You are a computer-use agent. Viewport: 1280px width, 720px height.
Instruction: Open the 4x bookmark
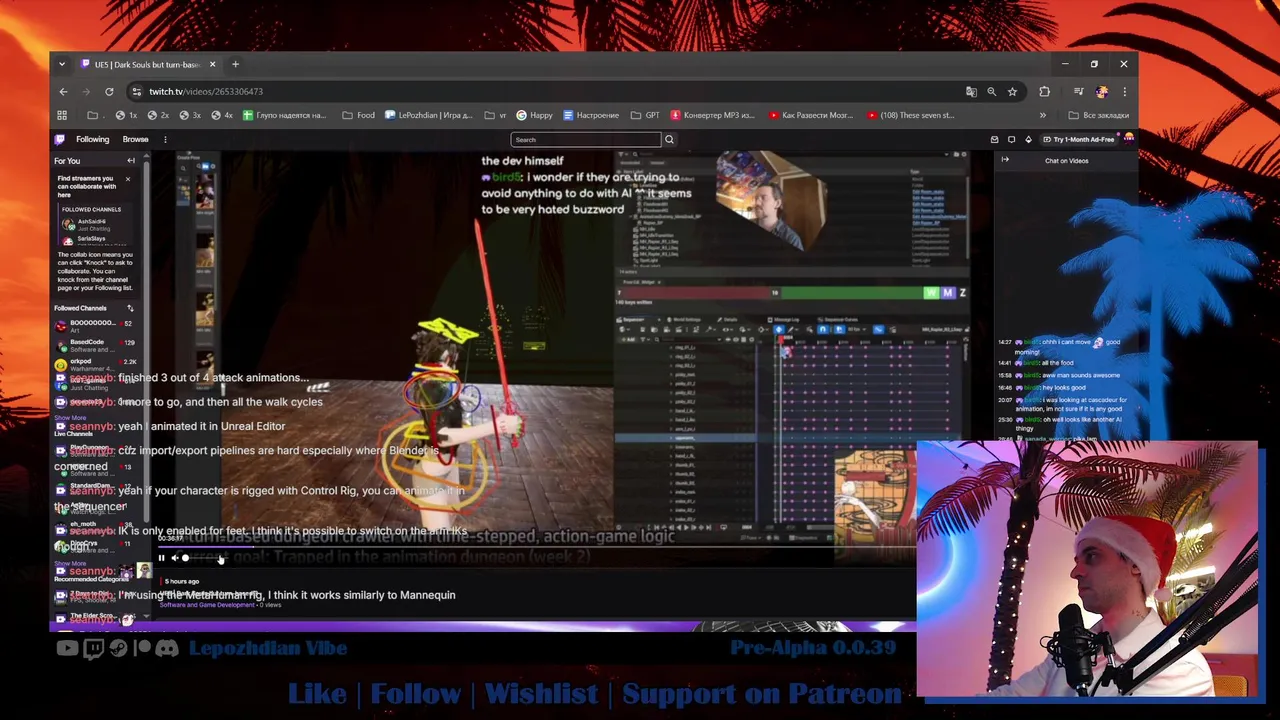222,115
